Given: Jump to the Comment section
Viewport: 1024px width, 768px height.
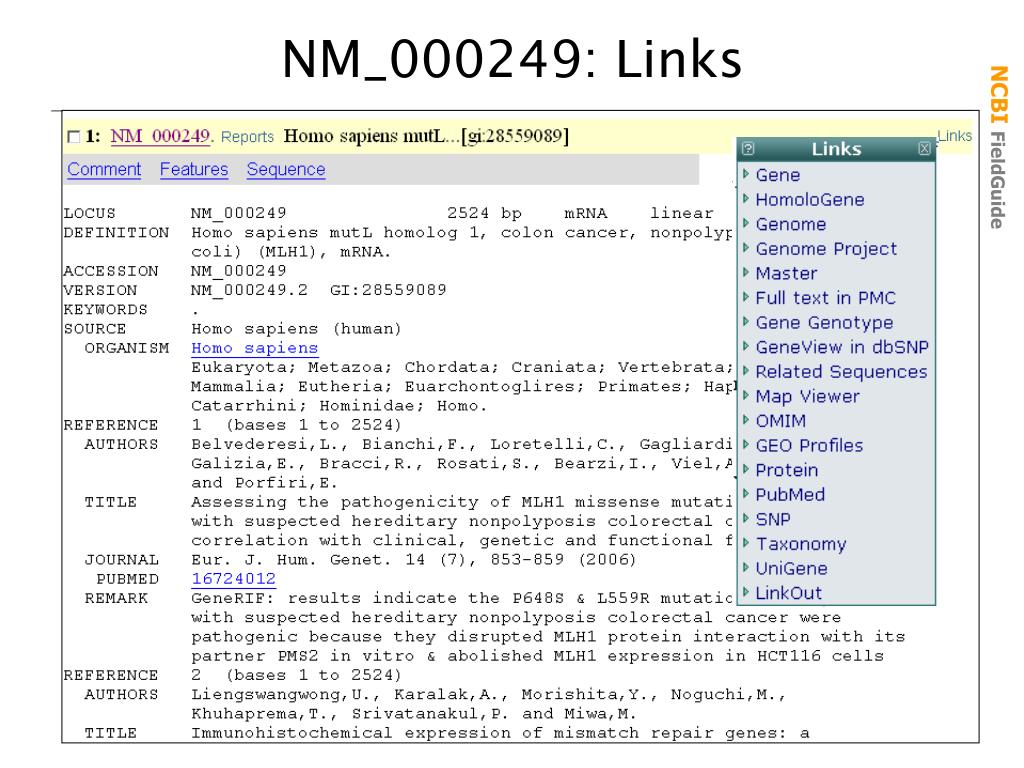Looking at the screenshot, I should [x=104, y=169].
